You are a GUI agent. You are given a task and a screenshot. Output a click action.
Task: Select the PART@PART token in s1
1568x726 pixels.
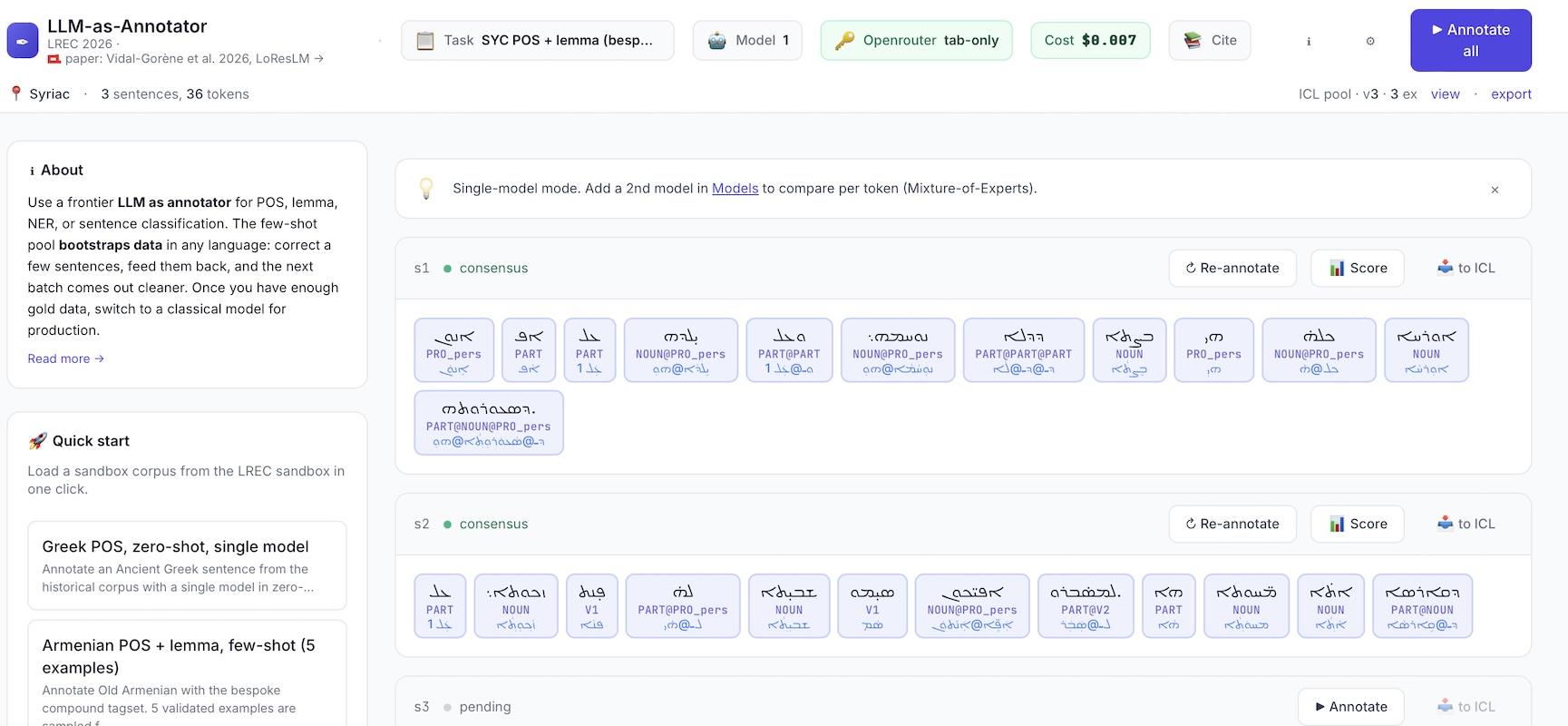(x=789, y=350)
